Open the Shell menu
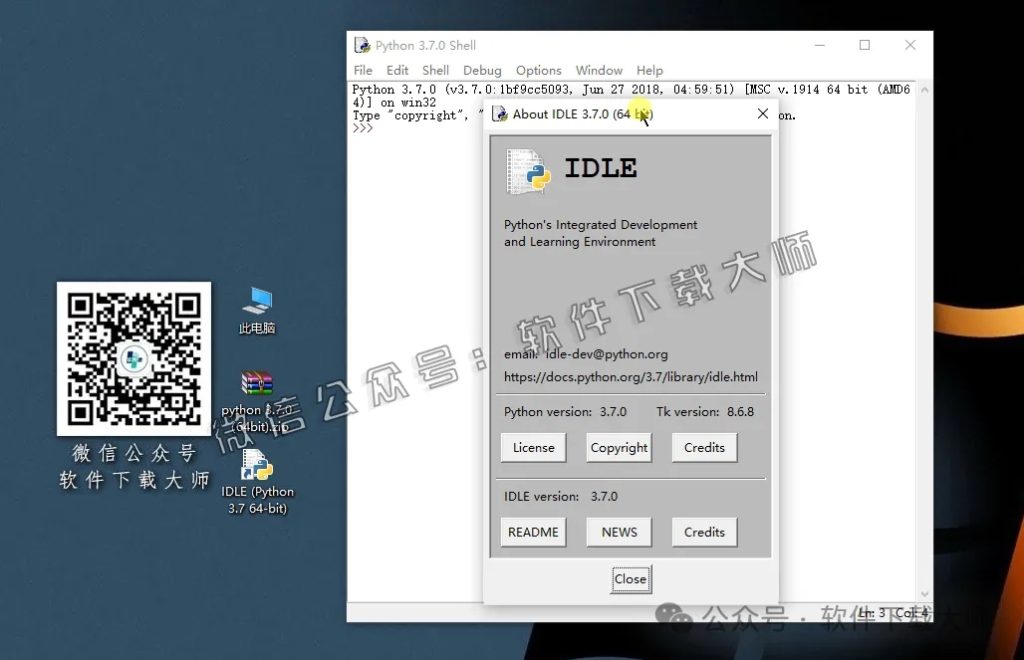Viewport: 1024px width, 660px height. click(435, 70)
